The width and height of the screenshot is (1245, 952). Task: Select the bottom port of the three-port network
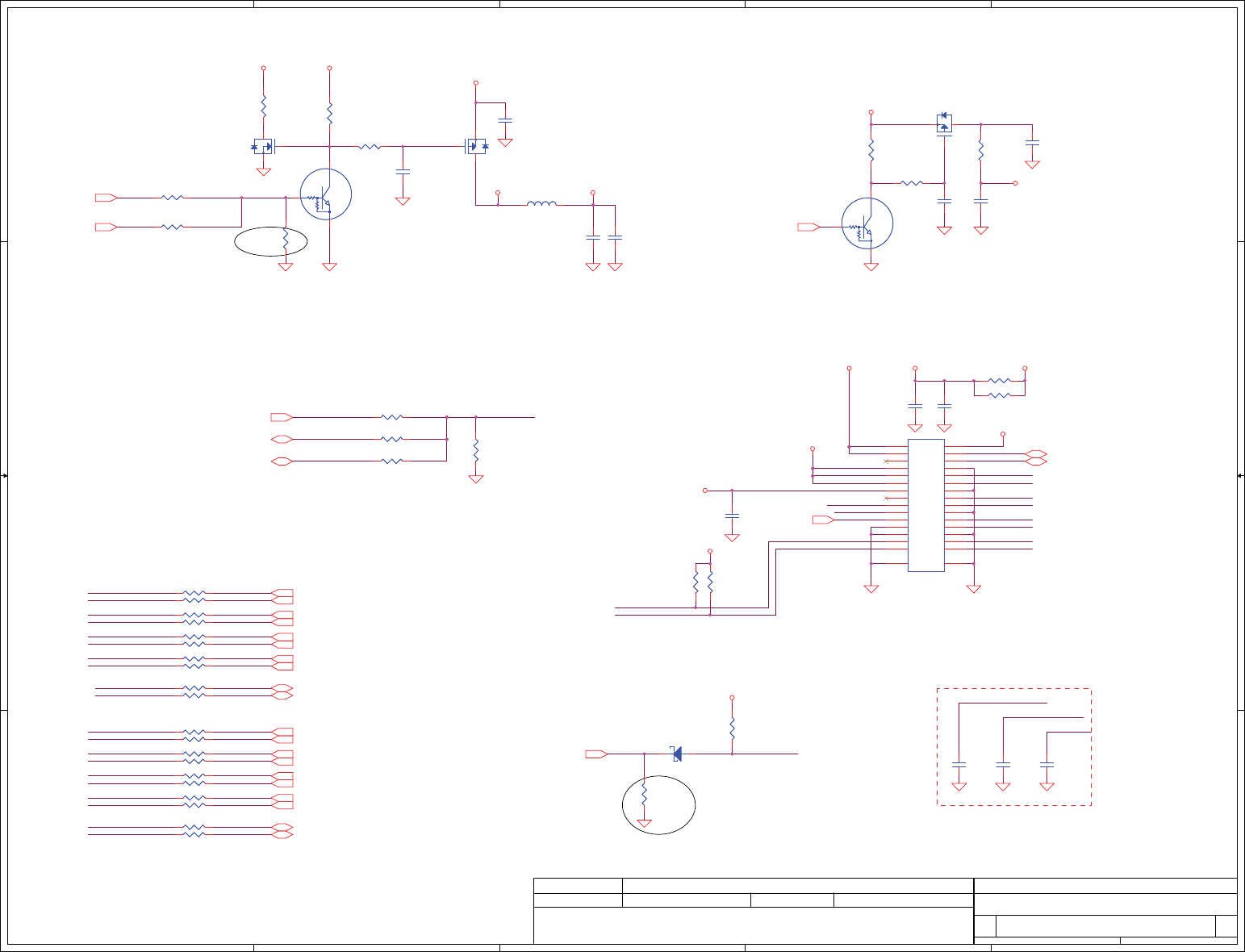point(282,461)
